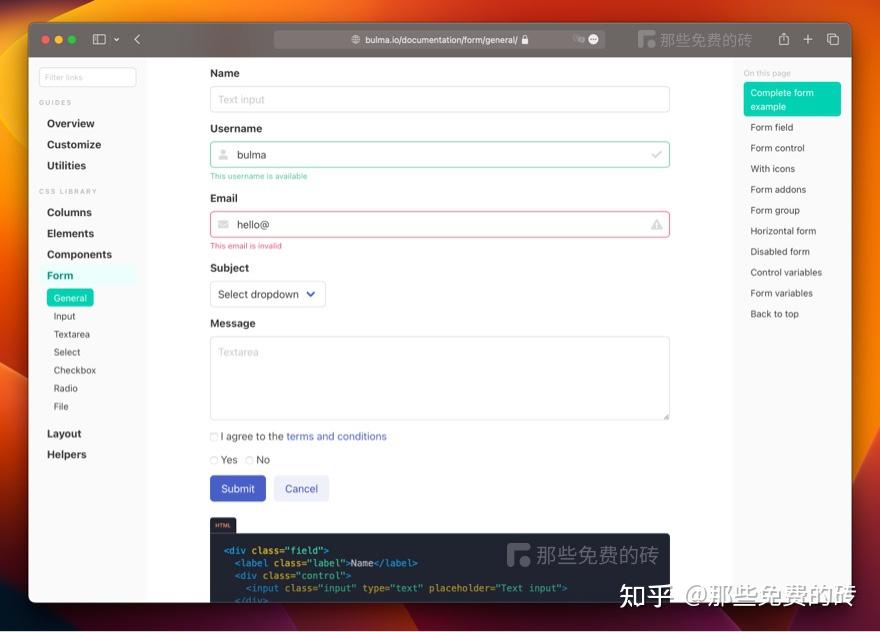Open the terms and conditions link
The height and width of the screenshot is (632, 880).
336,436
